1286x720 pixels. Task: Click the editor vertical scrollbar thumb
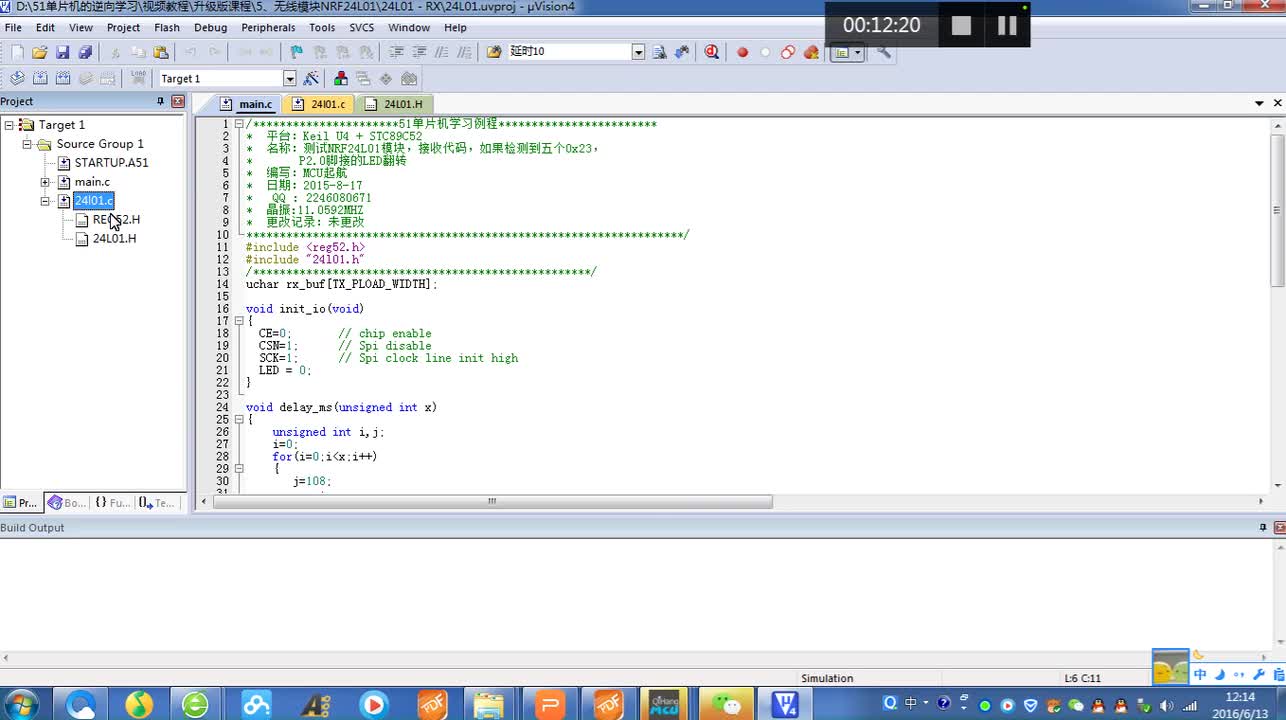1277,210
